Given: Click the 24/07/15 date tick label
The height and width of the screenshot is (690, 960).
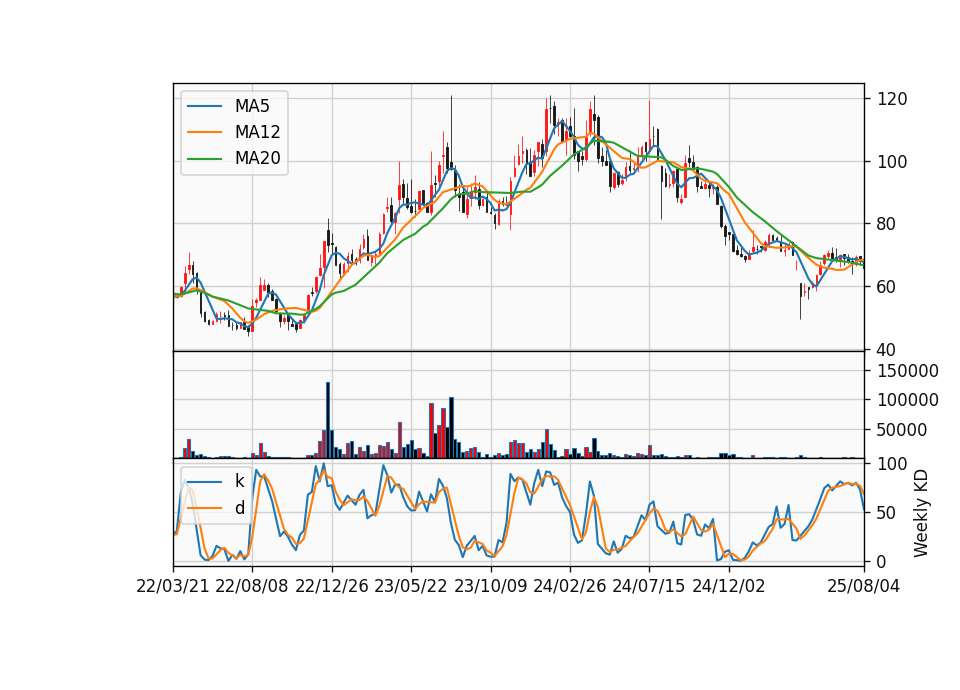Looking at the screenshot, I should point(649,586).
